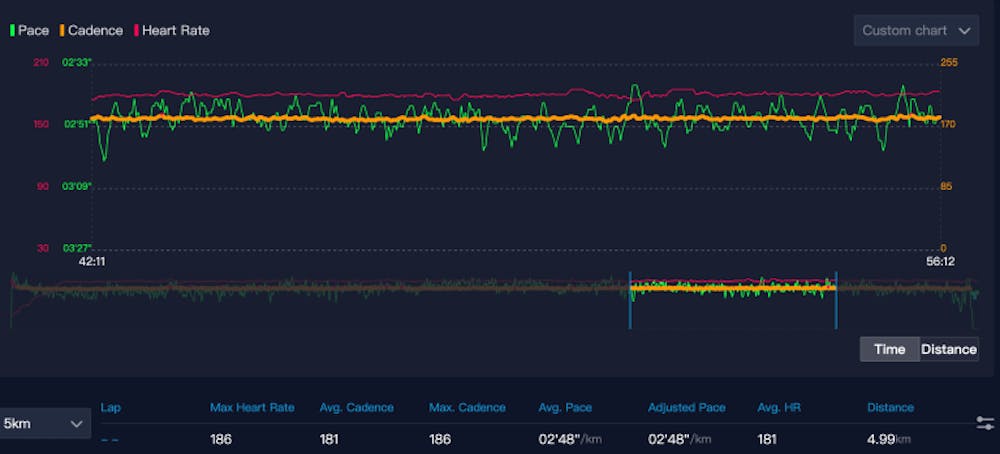The height and width of the screenshot is (454, 1000).
Task: Toggle Heart Rate series in legend
Action: click(x=170, y=30)
